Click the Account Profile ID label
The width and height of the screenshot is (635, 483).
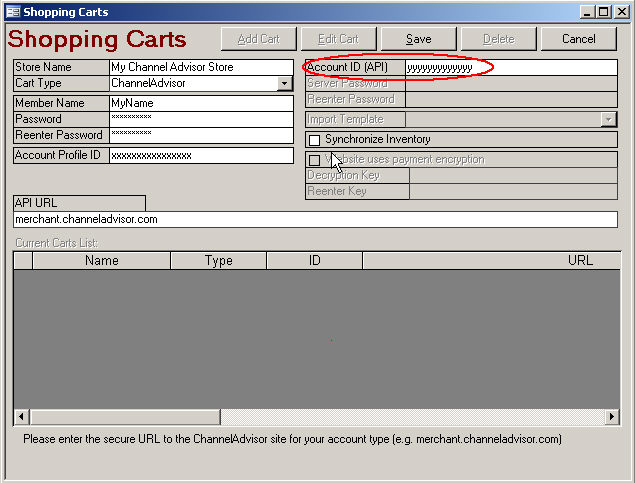click(58, 155)
